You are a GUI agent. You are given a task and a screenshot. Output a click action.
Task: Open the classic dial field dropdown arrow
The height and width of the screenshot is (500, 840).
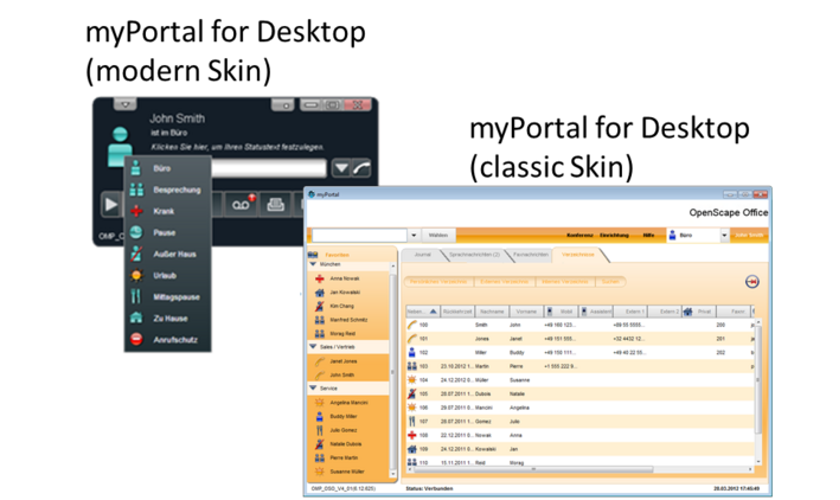[414, 235]
